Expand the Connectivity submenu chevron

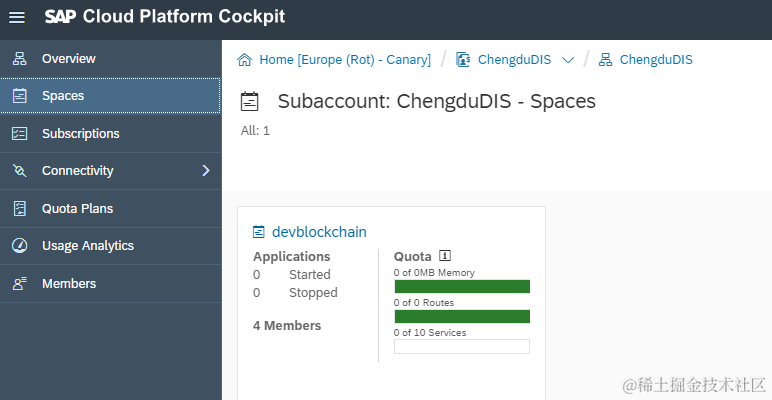pyautogui.click(x=206, y=170)
